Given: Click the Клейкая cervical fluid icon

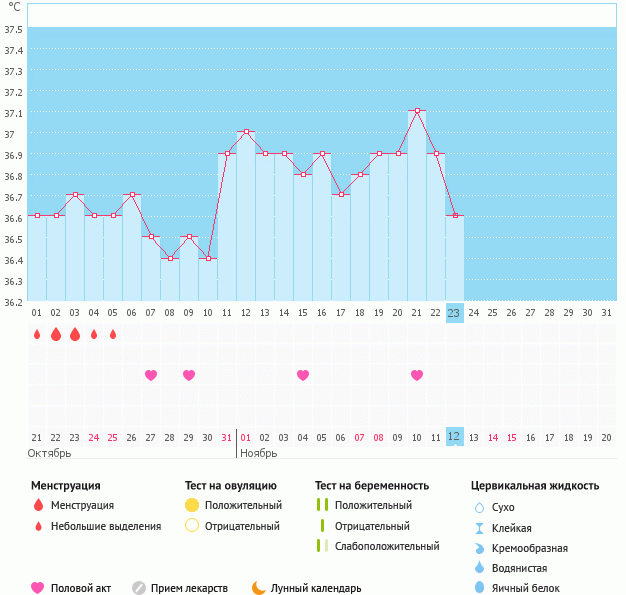Looking at the screenshot, I should pos(479,528).
